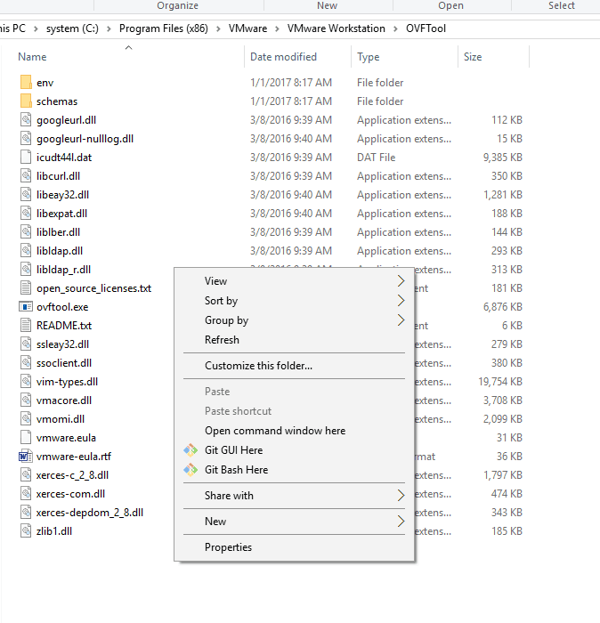Expand the Share with submenu arrow
Viewport: 600px width, 623px height.
(x=401, y=495)
